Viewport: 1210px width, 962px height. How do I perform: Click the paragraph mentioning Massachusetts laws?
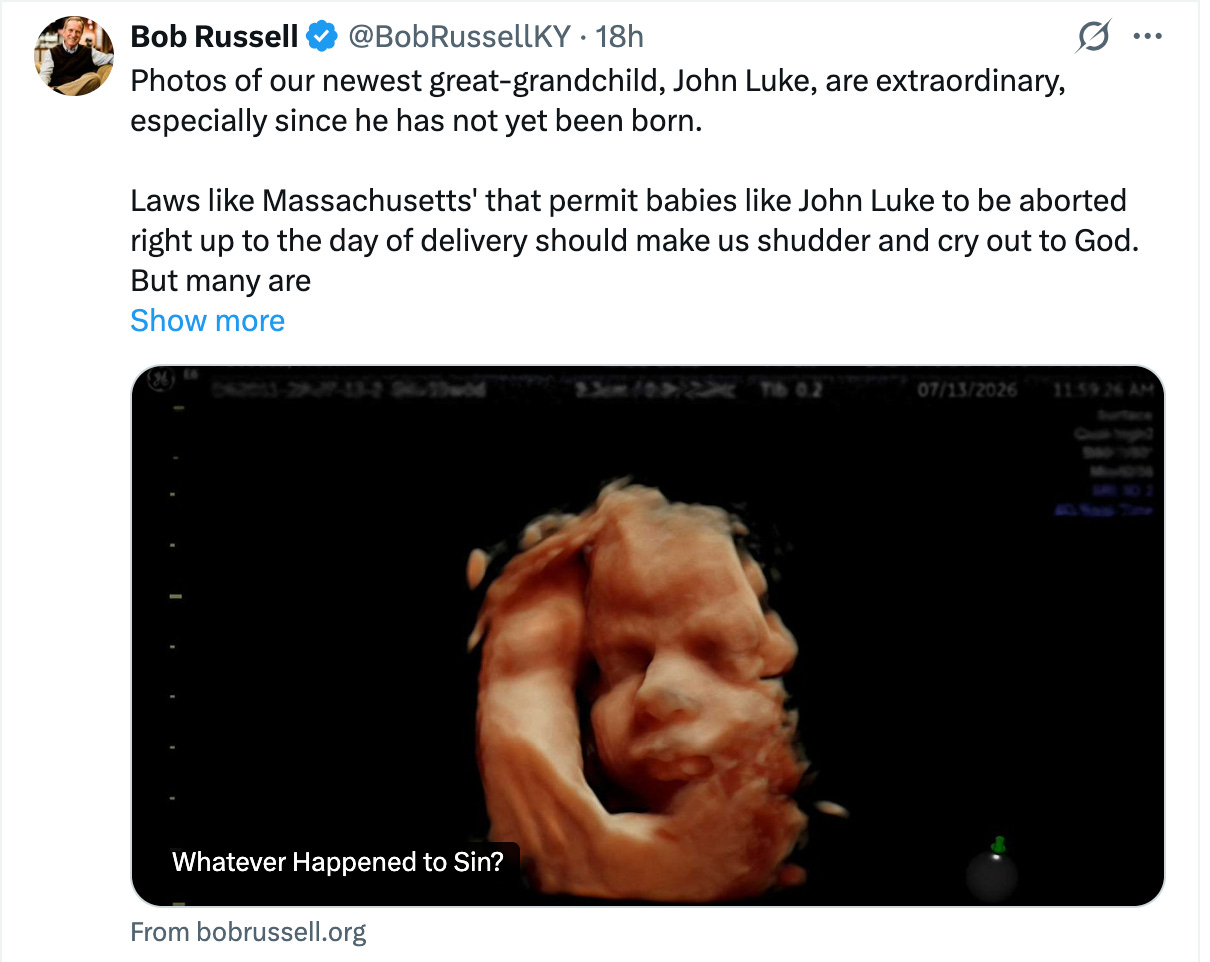[x=635, y=241]
